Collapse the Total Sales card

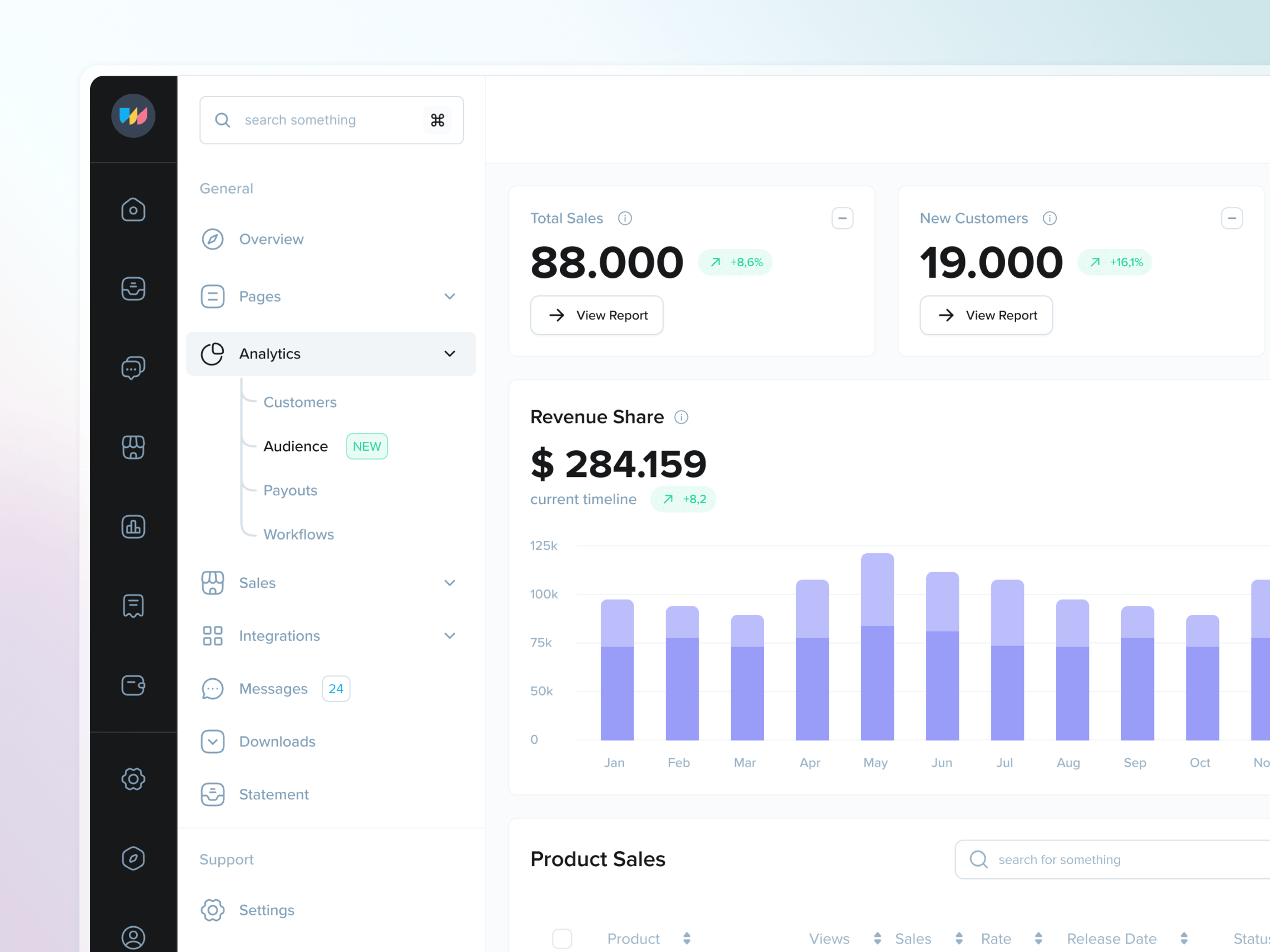point(842,218)
